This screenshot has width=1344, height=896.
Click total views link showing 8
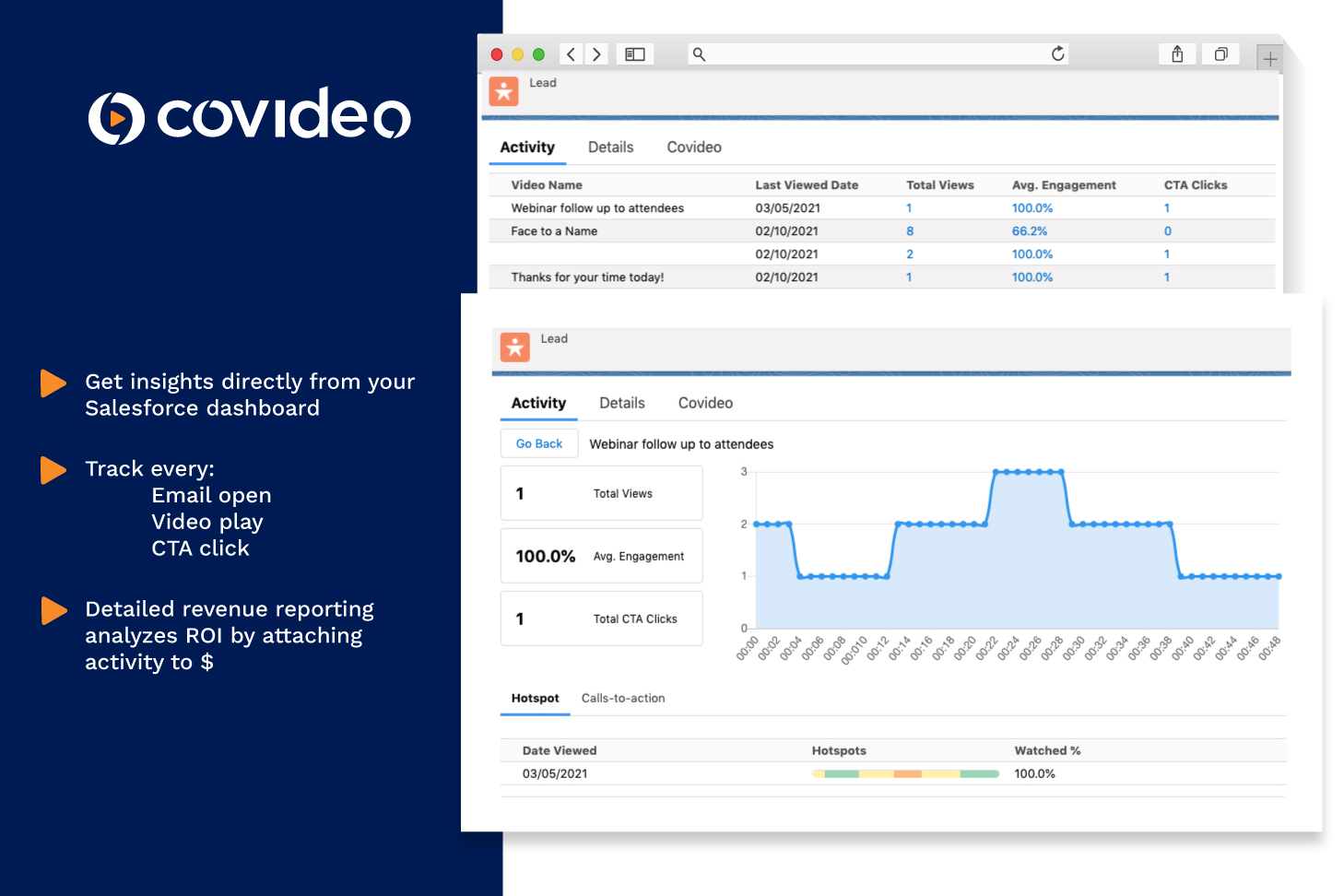pyautogui.click(x=910, y=231)
